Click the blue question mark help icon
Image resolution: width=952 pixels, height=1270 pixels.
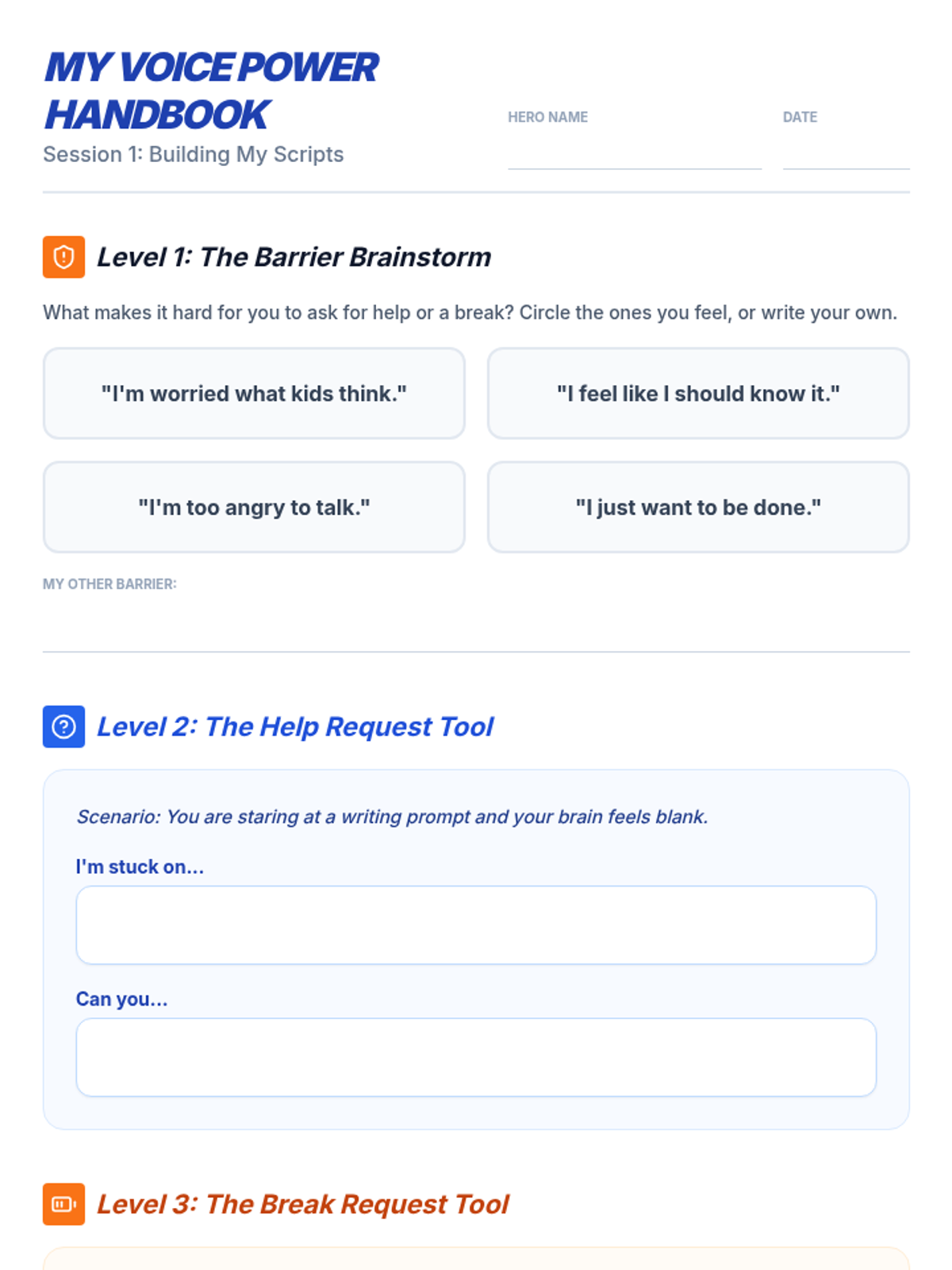pyautogui.click(x=63, y=726)
